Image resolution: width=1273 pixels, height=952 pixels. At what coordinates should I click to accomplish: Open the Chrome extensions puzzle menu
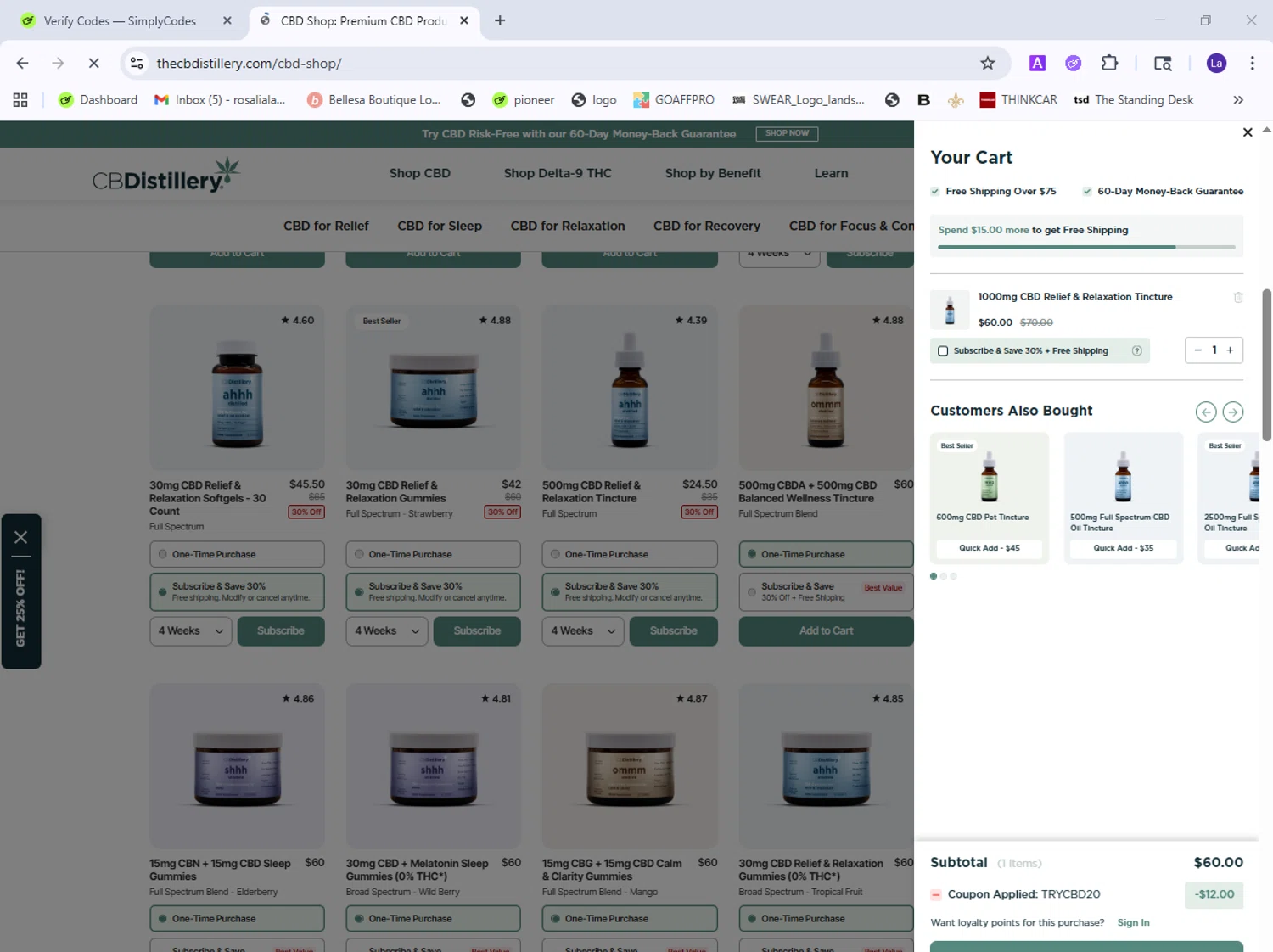click(x=1109, y=64)
